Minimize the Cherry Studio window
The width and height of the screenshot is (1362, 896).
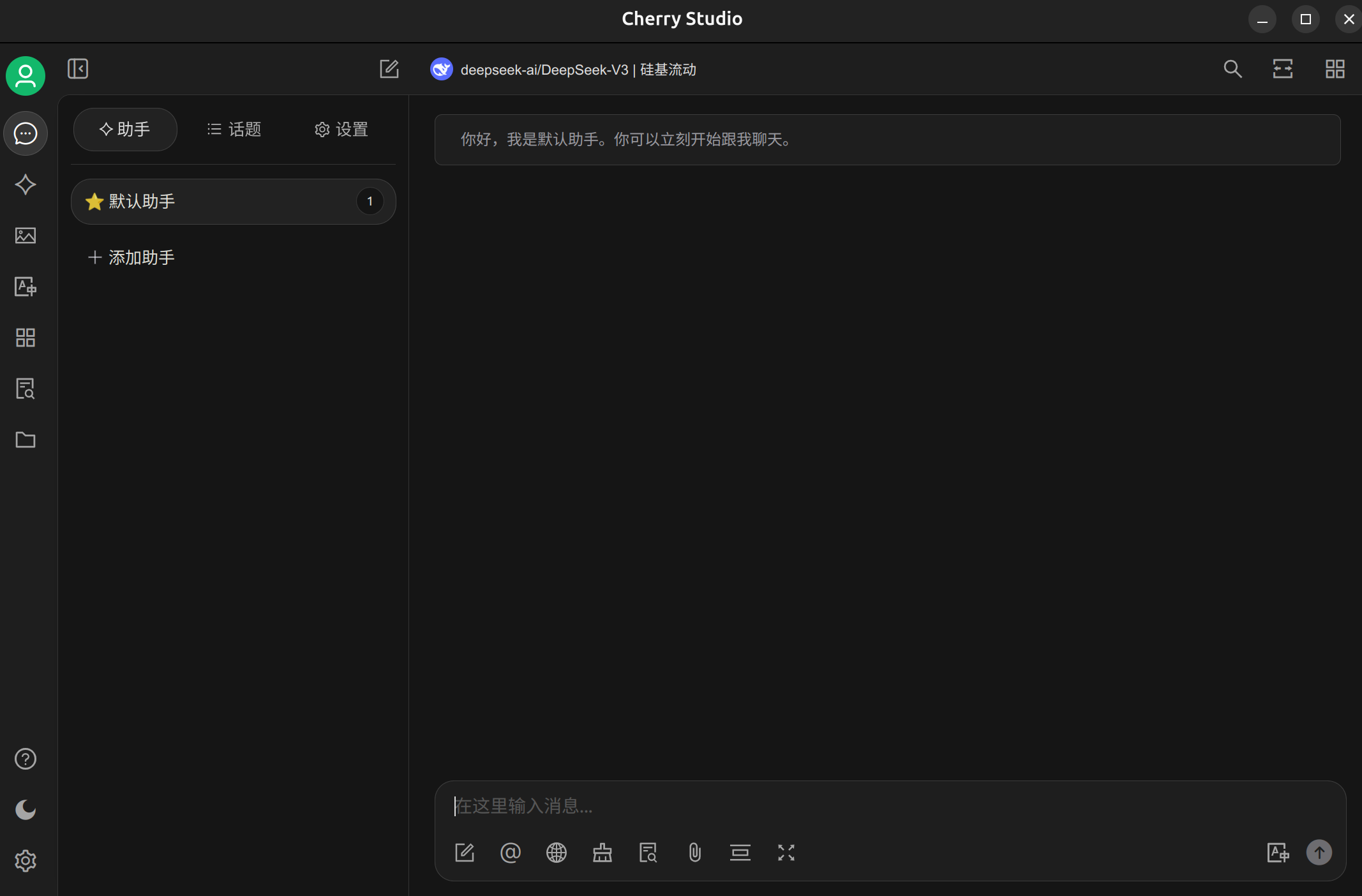(x=1262, y=19)
